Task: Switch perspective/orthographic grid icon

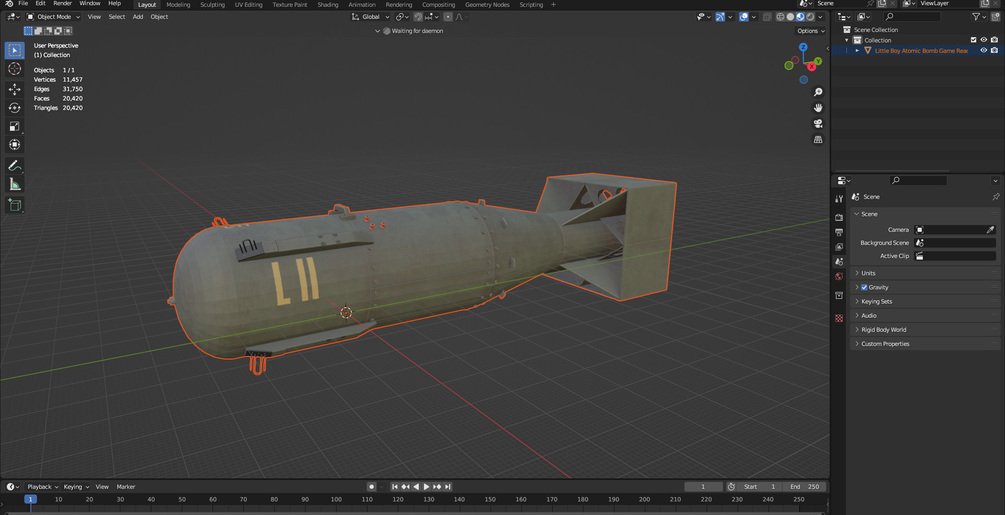Action: [x=818, y=139]
